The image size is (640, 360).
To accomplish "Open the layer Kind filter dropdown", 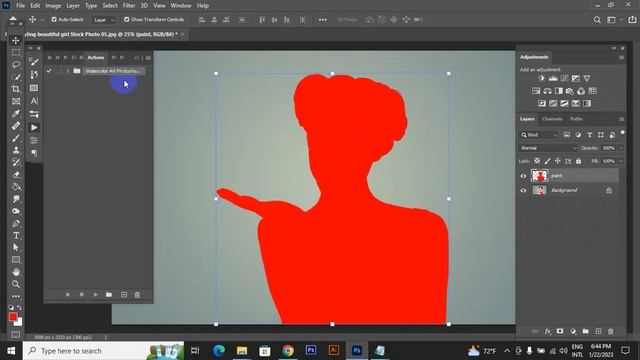I will pyautogui.click(x=539, y=135).
